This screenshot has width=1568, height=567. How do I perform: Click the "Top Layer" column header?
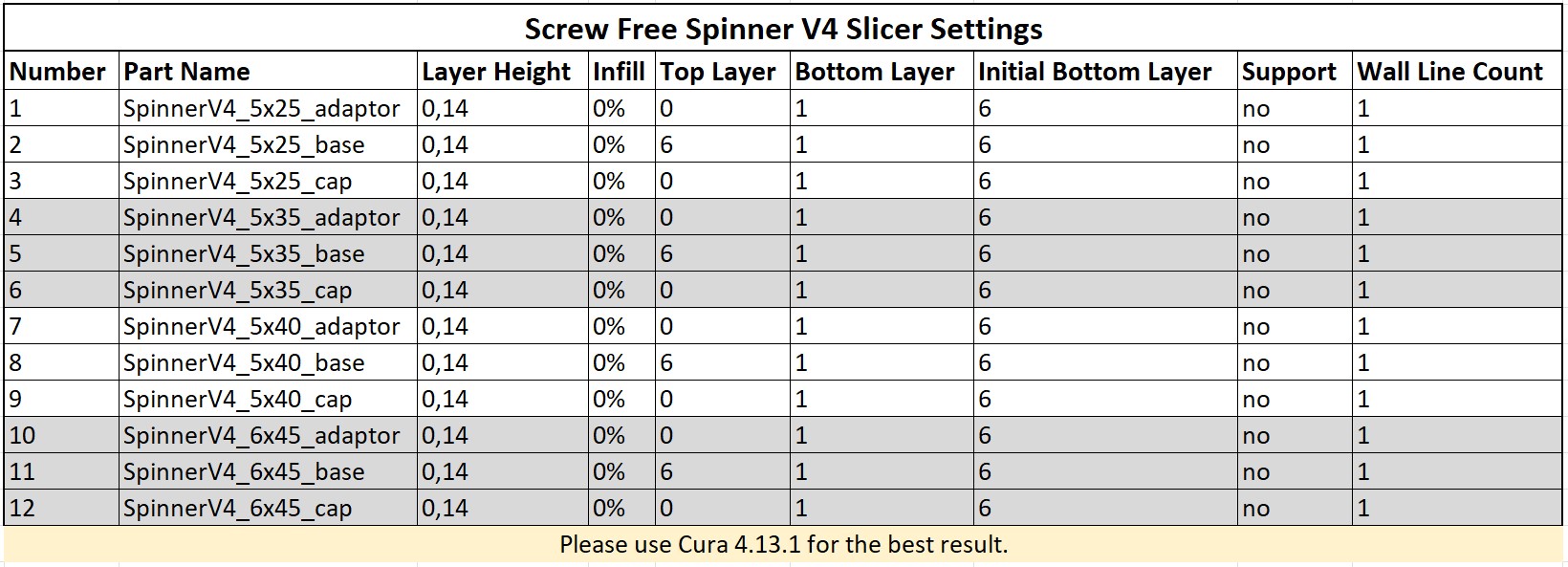coord(717,72)
